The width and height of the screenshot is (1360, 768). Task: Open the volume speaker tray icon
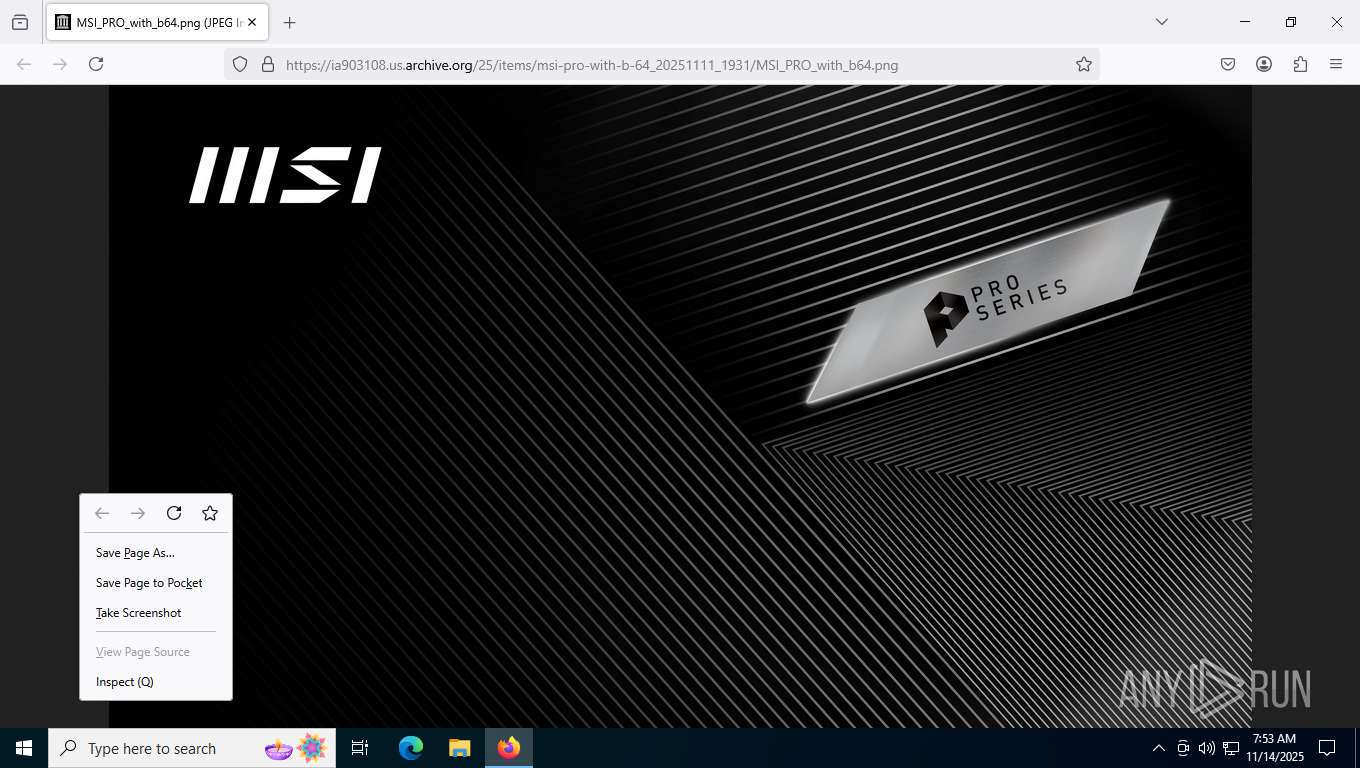(1206, 748)
